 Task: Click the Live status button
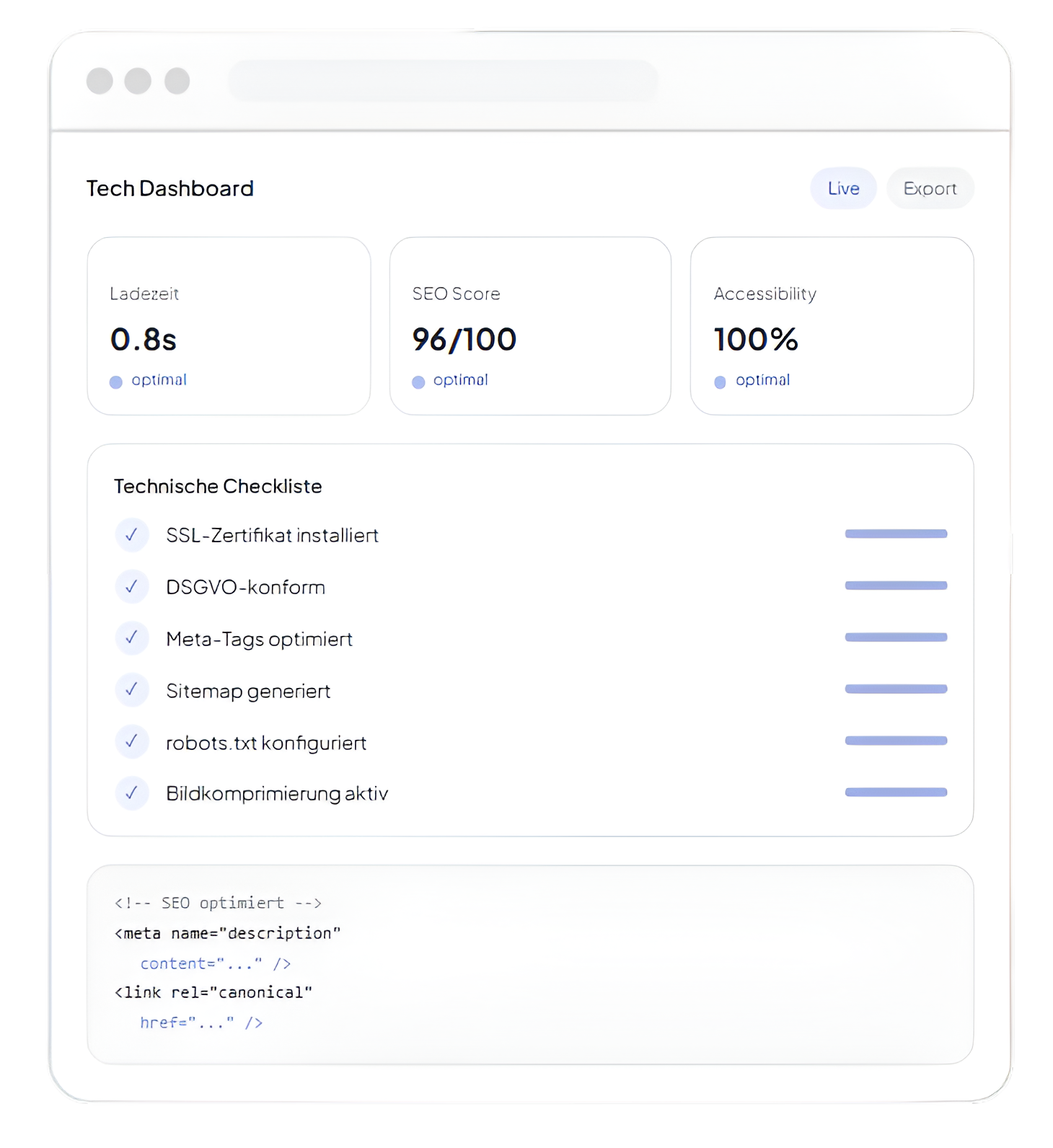click(x=843, y=188)
